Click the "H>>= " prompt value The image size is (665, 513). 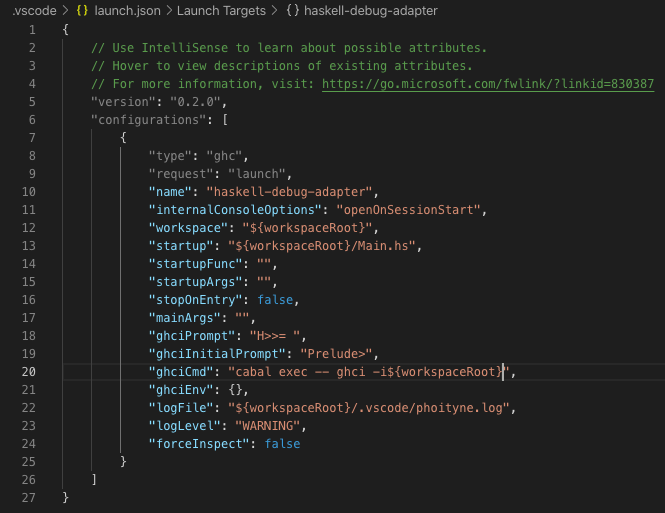[x=275, y=336]
